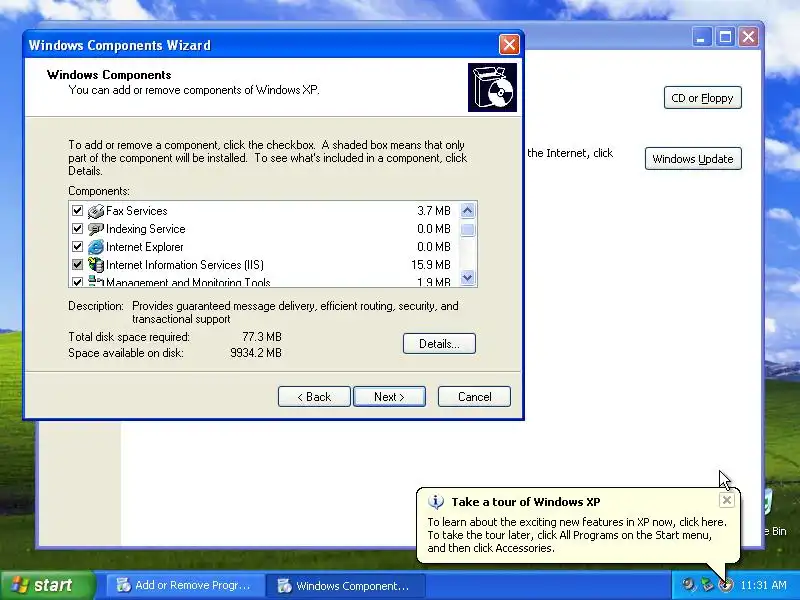Proceed with the Next button
Screen dimensions: 800x600
pos(389,396)
